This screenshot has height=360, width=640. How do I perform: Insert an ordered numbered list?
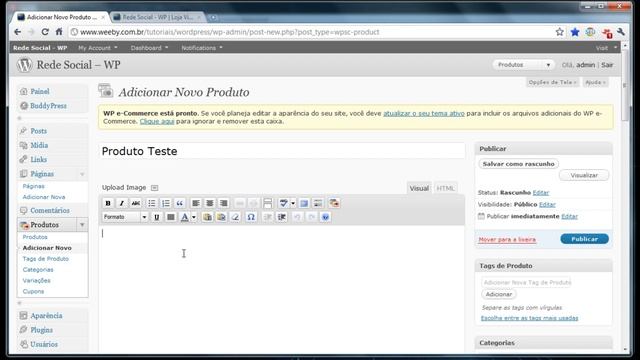click(x=165, y=203)
